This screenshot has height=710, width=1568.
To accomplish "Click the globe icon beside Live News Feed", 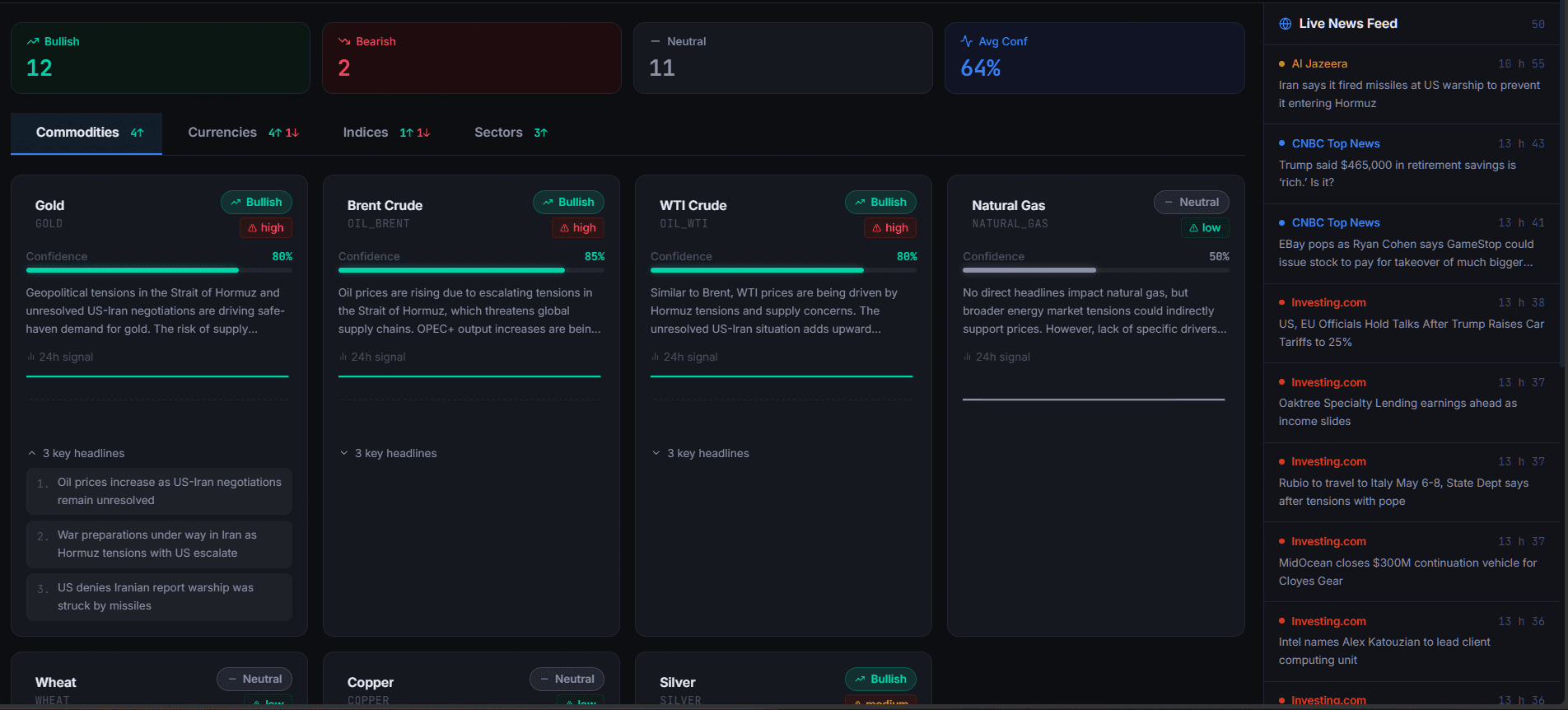I will [x=1286, y=24].
